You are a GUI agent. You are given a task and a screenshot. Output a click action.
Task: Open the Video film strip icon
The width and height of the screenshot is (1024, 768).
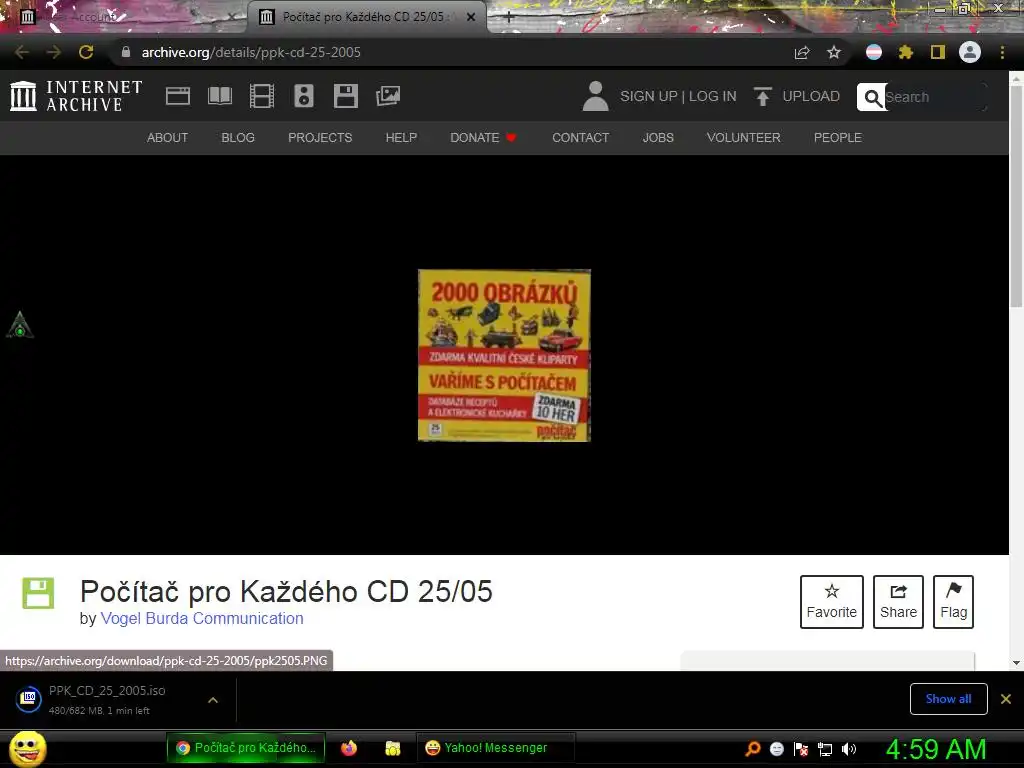coord(261,96)
